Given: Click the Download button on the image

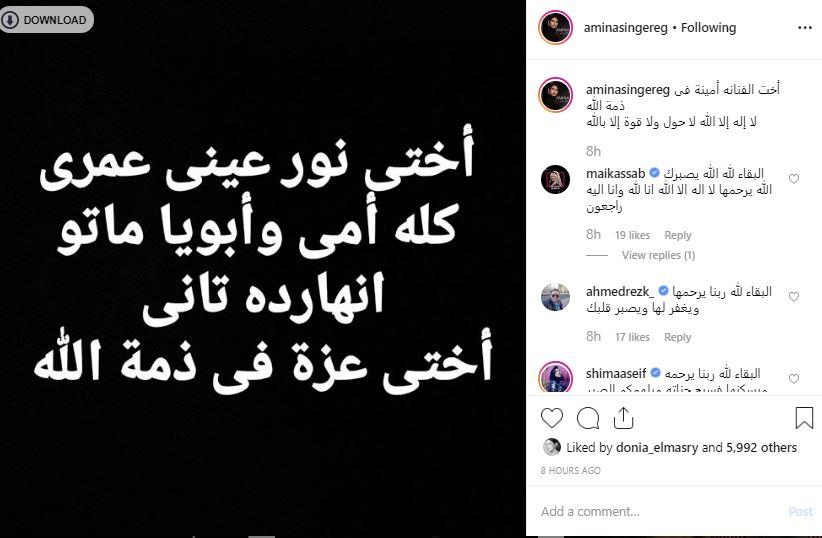Looking at the screenshot, I should coord(46,20).
